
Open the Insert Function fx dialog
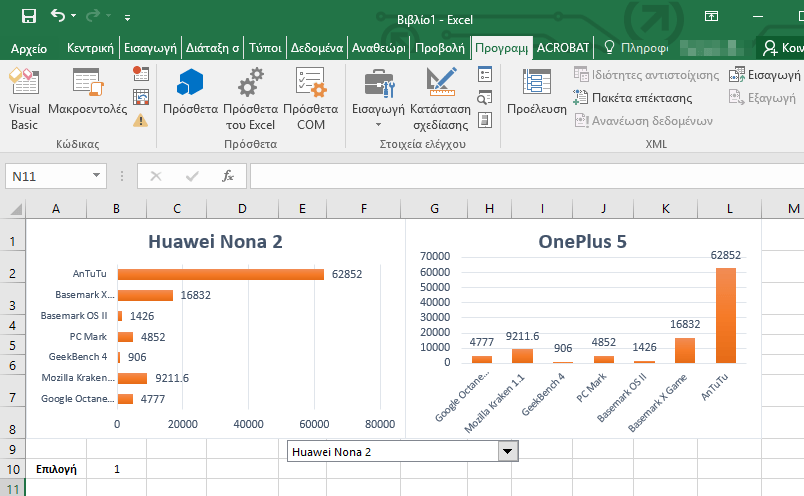(228, 176)
